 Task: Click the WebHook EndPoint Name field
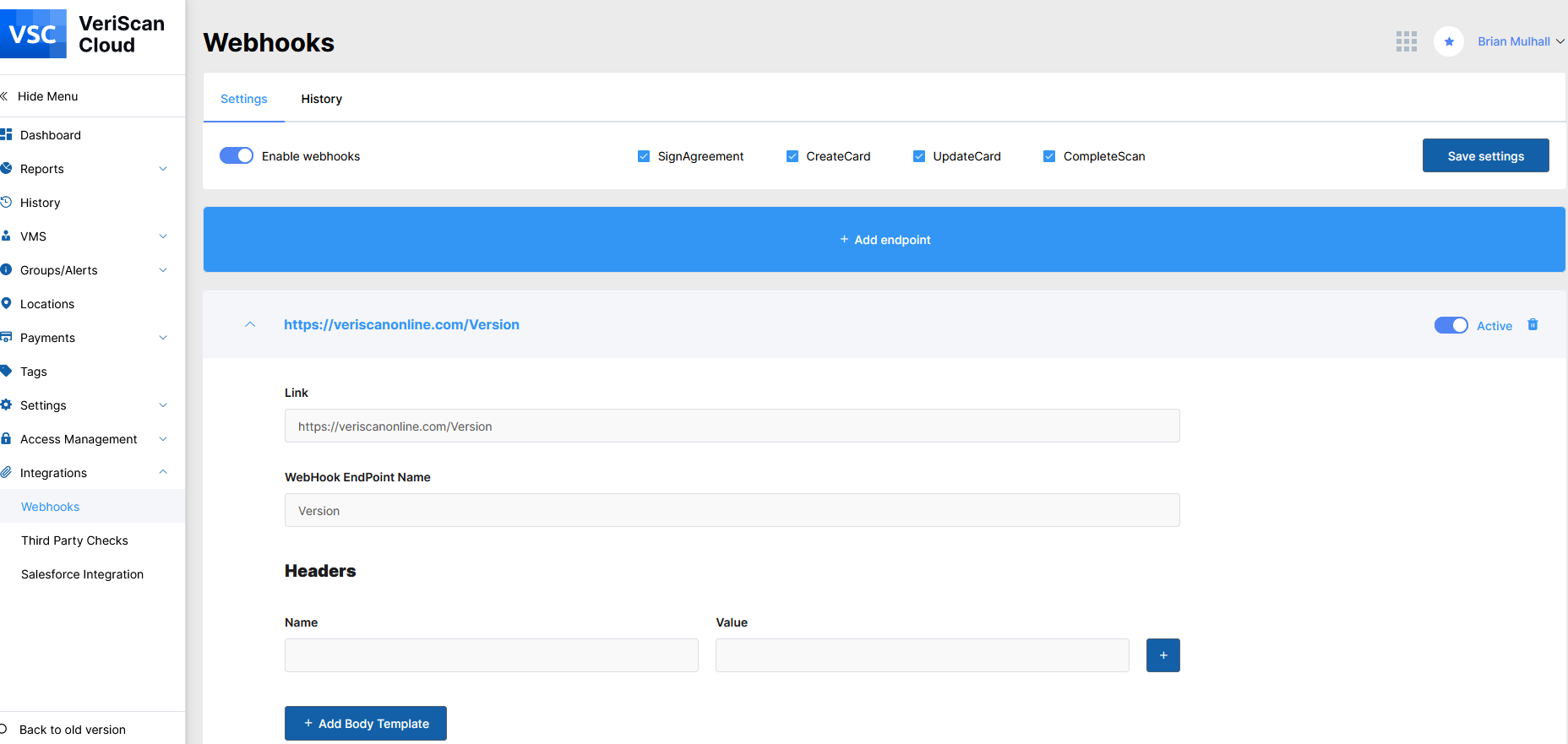732,511
